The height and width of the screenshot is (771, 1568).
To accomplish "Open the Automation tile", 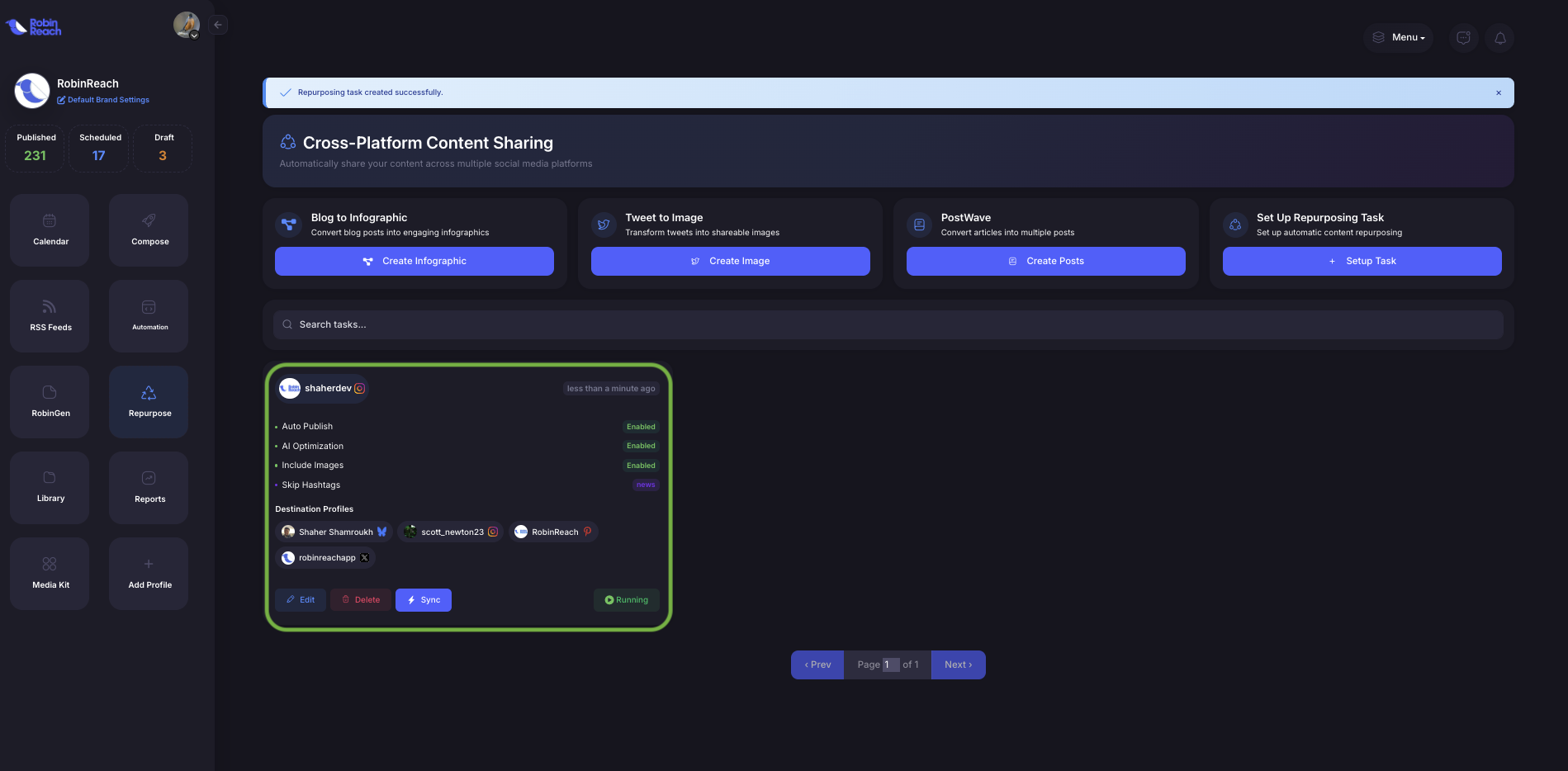I will [149, 316].
